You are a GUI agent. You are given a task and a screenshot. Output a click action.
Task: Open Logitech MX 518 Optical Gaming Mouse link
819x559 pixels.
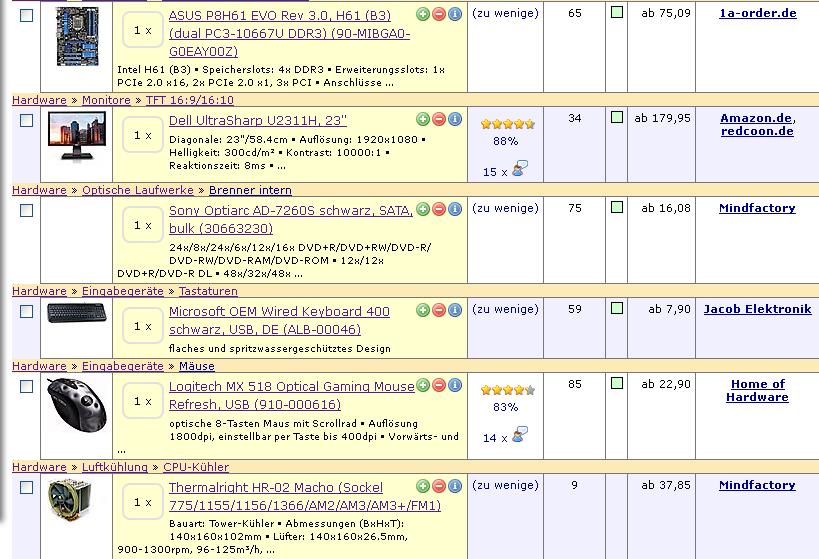tap(291, 395)
